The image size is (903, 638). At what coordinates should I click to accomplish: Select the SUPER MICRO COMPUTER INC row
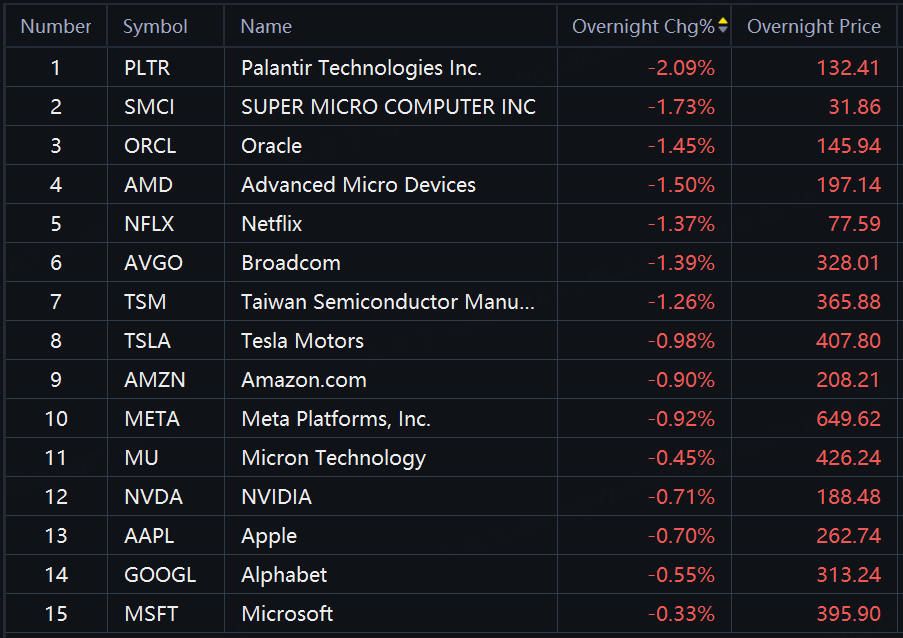(388, 107)
